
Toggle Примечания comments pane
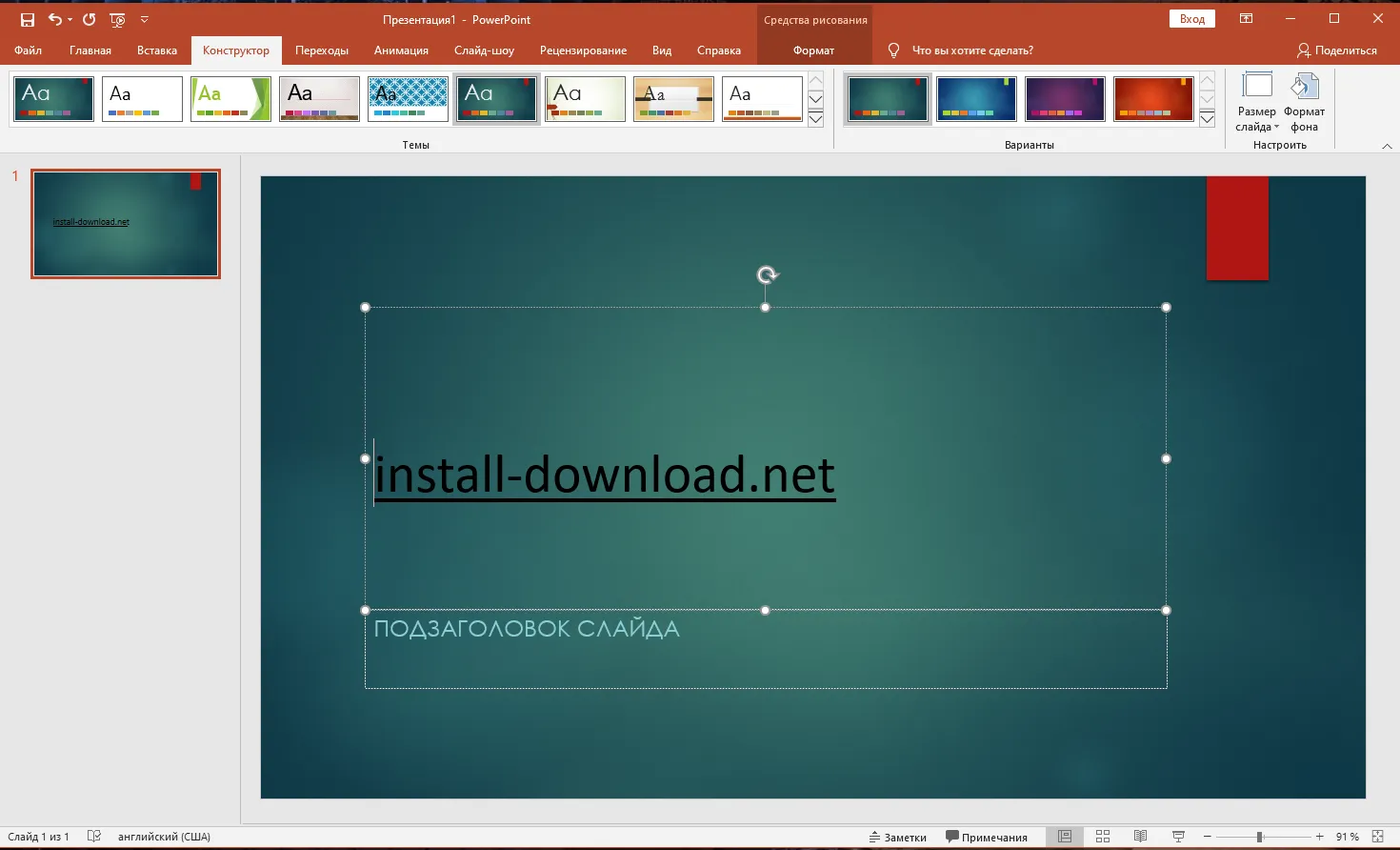tap(986, 837)
